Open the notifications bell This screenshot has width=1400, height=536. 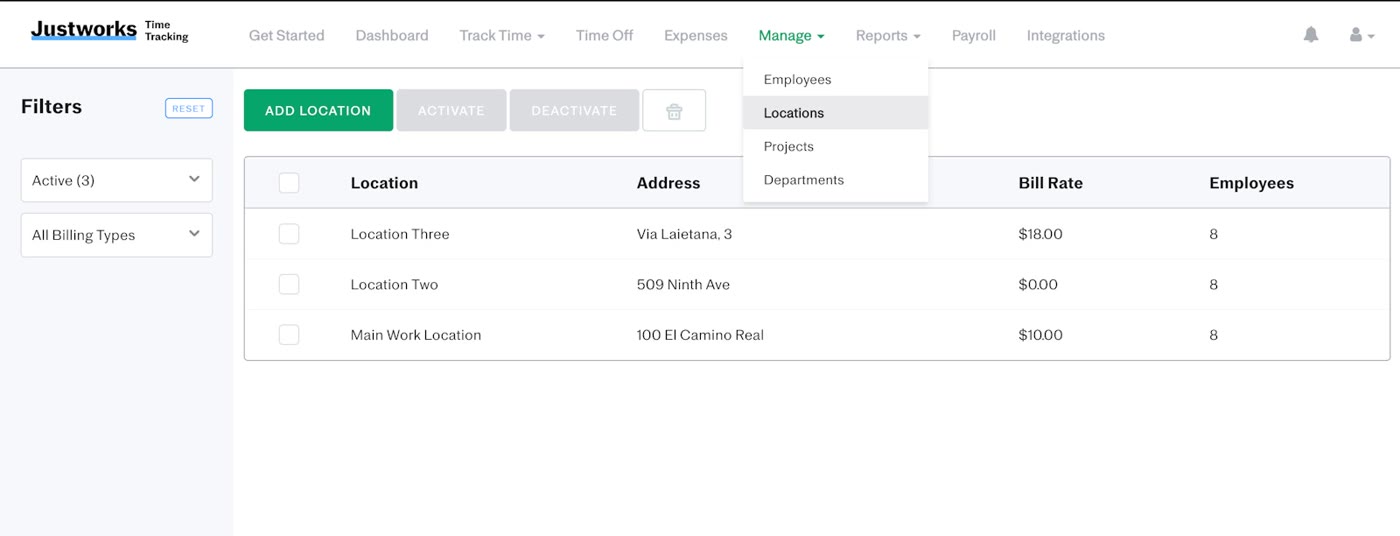tap(1311, 35)
